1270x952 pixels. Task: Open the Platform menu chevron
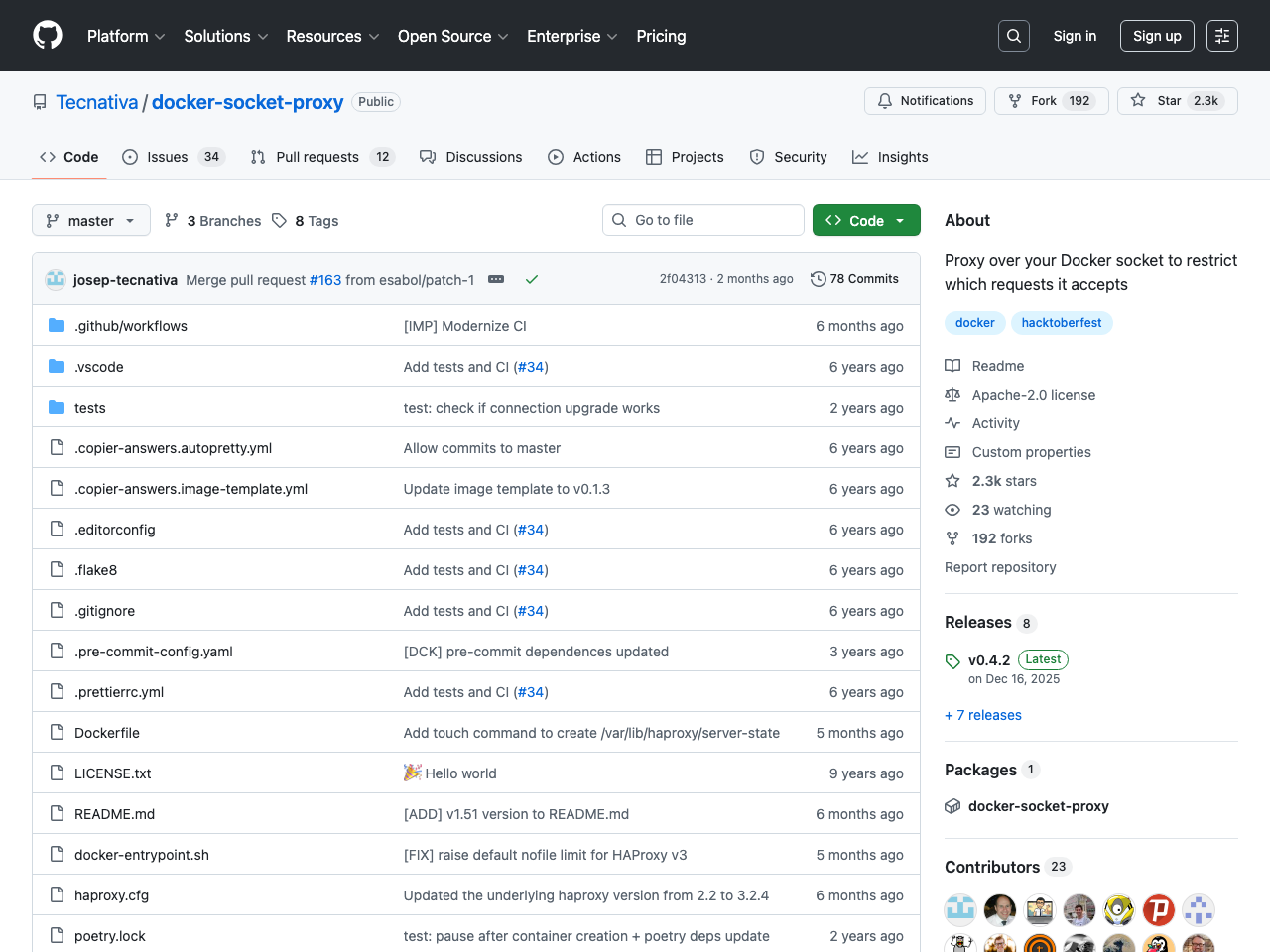160,36
